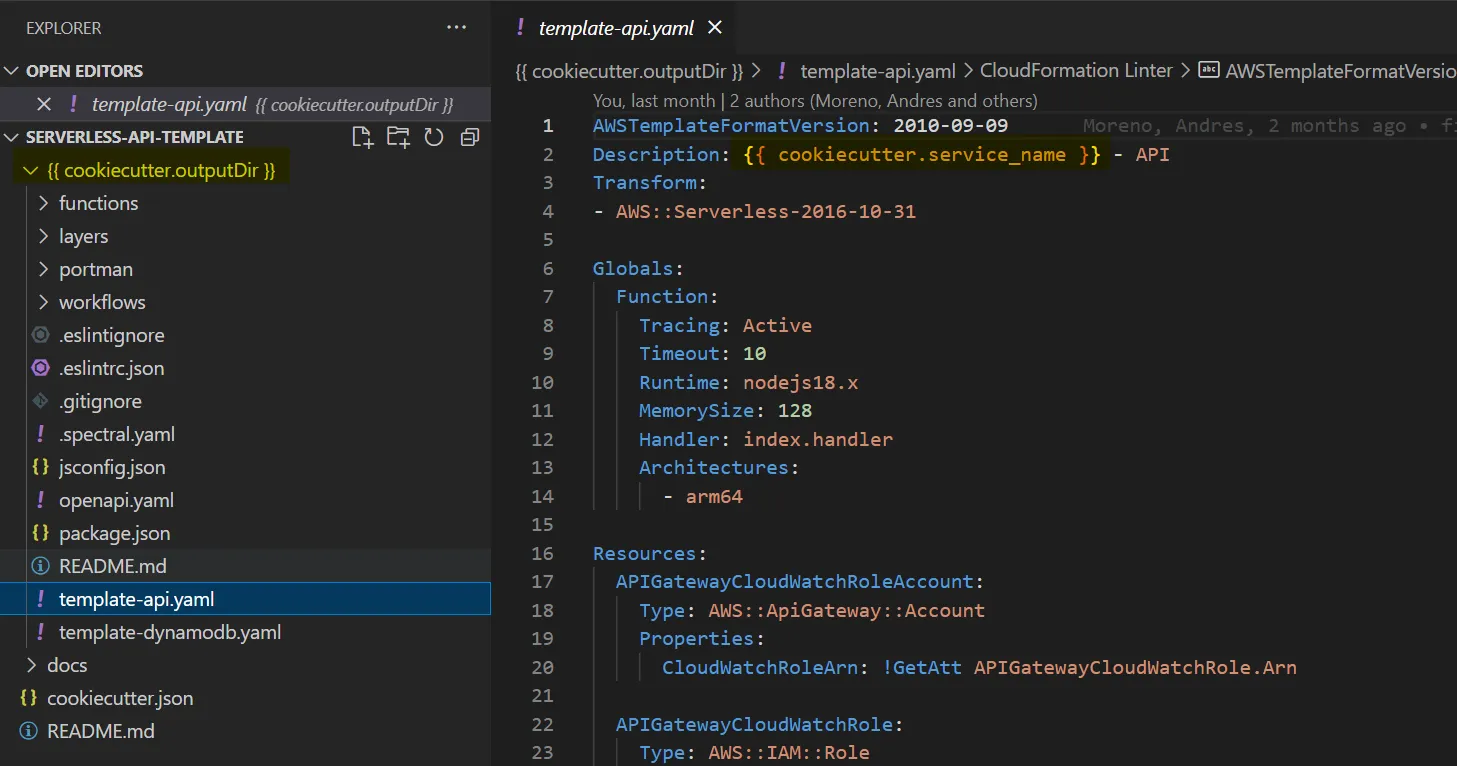Collapse all folders in Explorer
The width and height of the screenshot is (1457, 766).
click(x=469, y=137)
